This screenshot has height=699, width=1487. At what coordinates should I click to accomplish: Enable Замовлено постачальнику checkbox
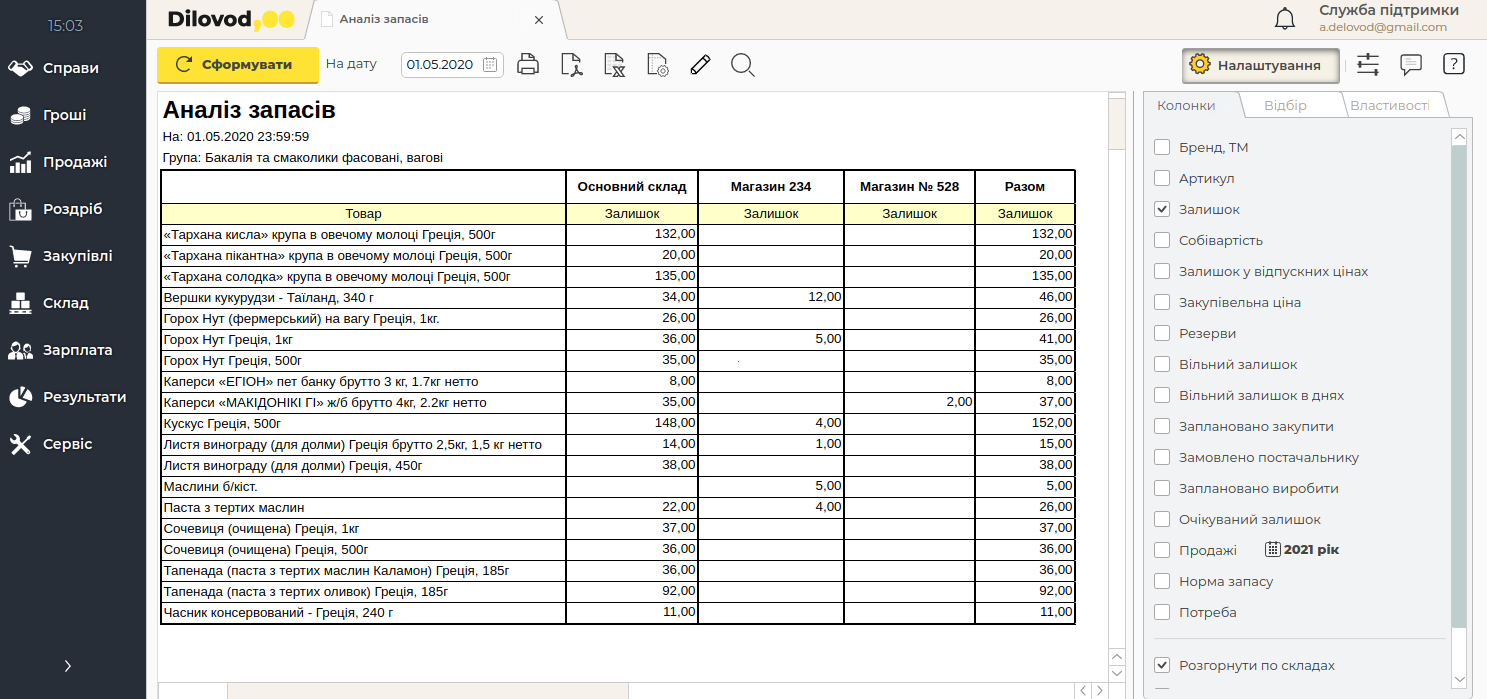1162,457
